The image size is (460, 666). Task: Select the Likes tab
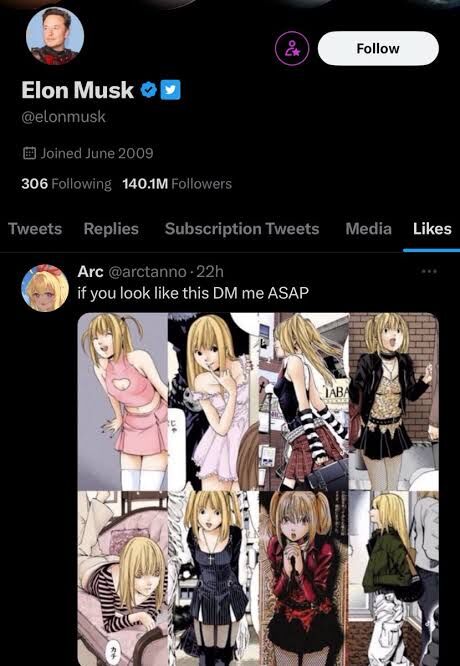(x=432, y=229)
